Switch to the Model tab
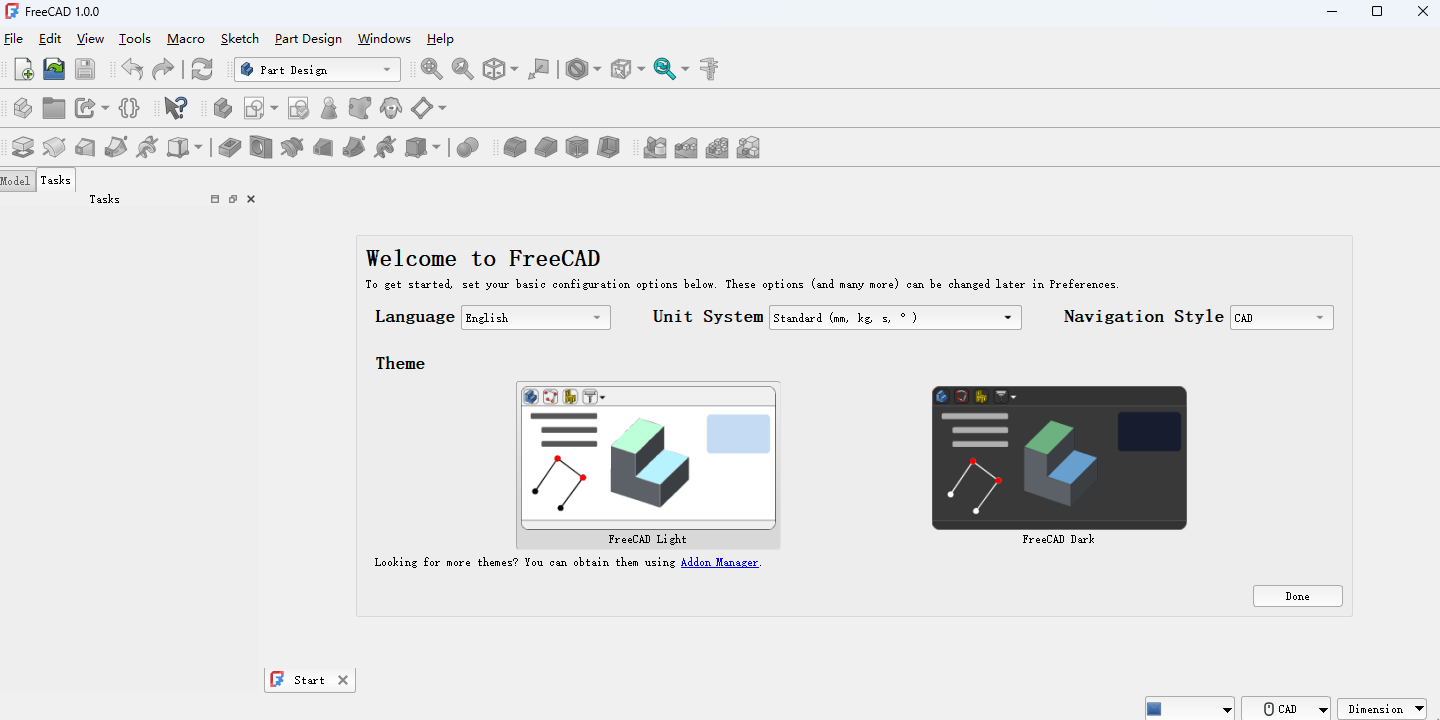 [16, 181]
